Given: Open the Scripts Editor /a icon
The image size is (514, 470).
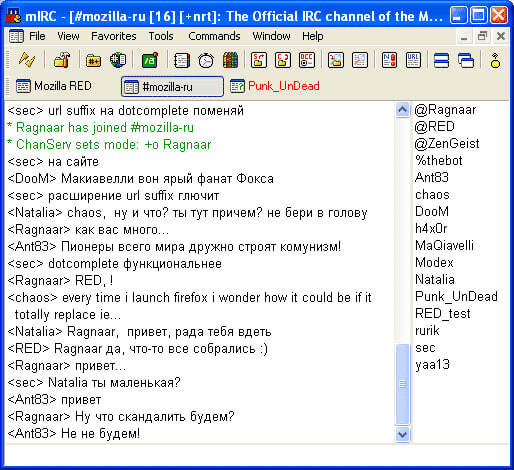Looking at the screenshot, I should (x=150, y=60).
